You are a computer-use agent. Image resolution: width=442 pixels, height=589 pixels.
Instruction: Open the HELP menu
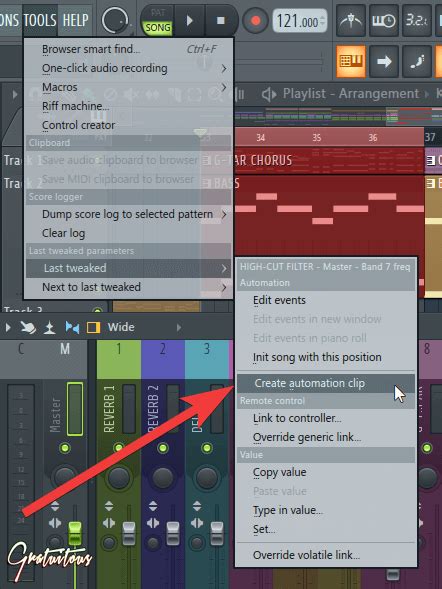tap(75, 20)
